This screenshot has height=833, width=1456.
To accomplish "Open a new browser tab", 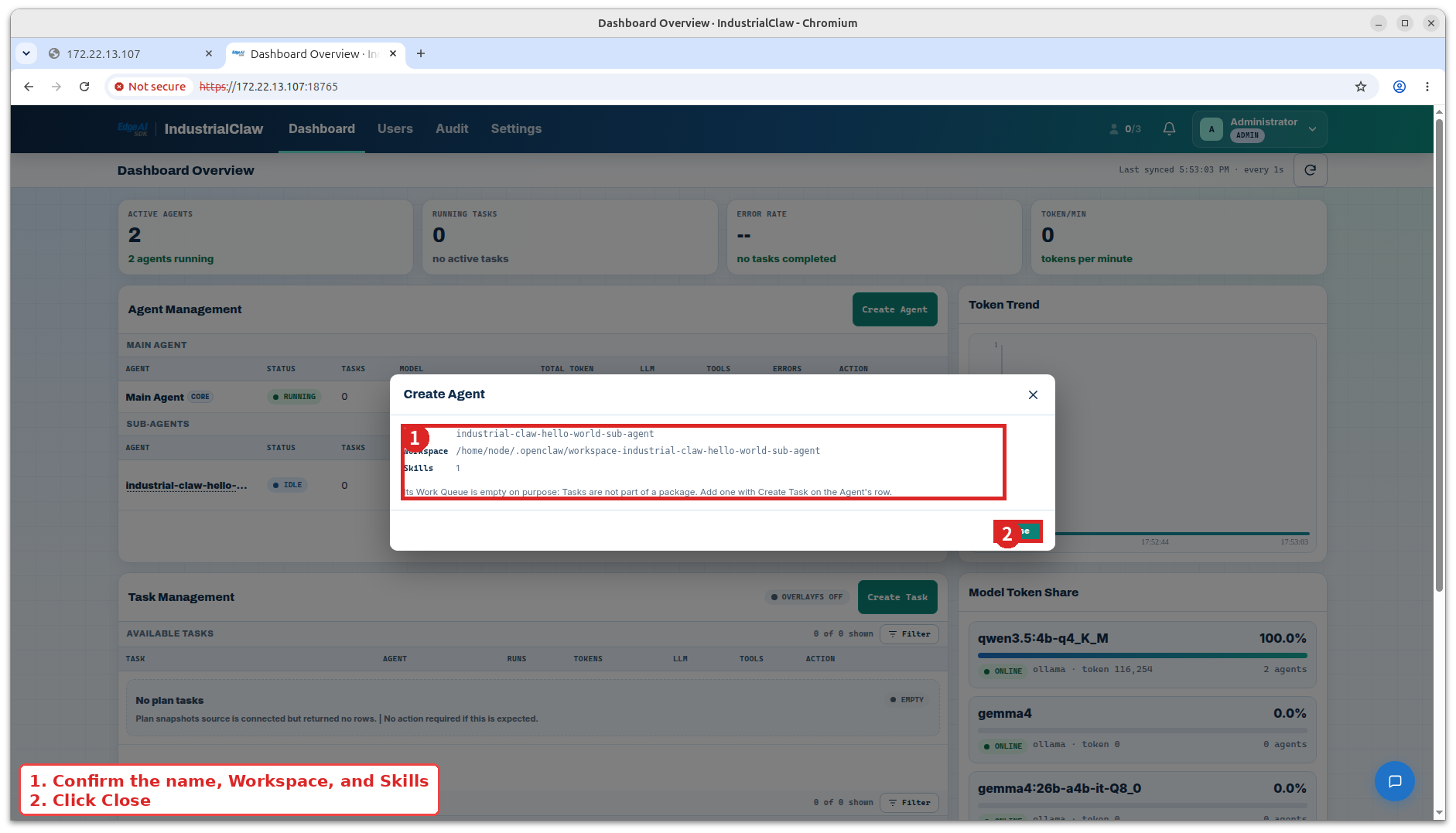I will coord(421,53).
